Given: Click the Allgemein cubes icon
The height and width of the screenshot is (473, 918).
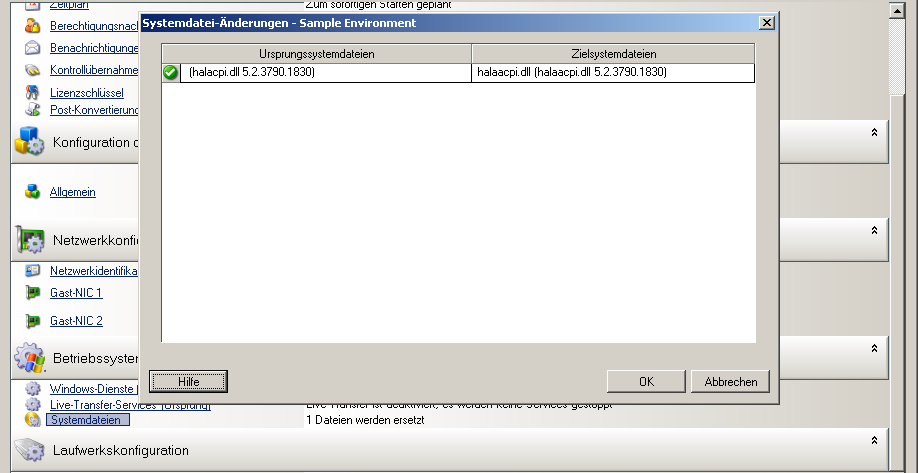Looking at the screenshot, I should tap(32, 192).
